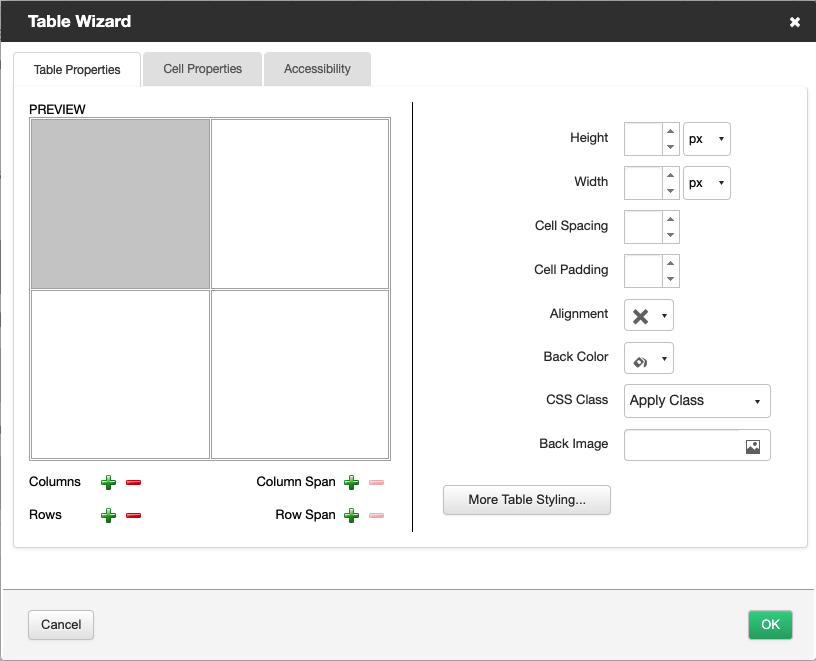Select the bottom-right cell in the preview

300,372
